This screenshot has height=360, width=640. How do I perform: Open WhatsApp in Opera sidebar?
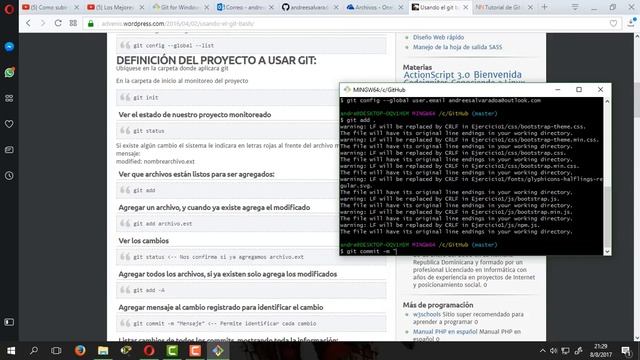click(9, 73)
